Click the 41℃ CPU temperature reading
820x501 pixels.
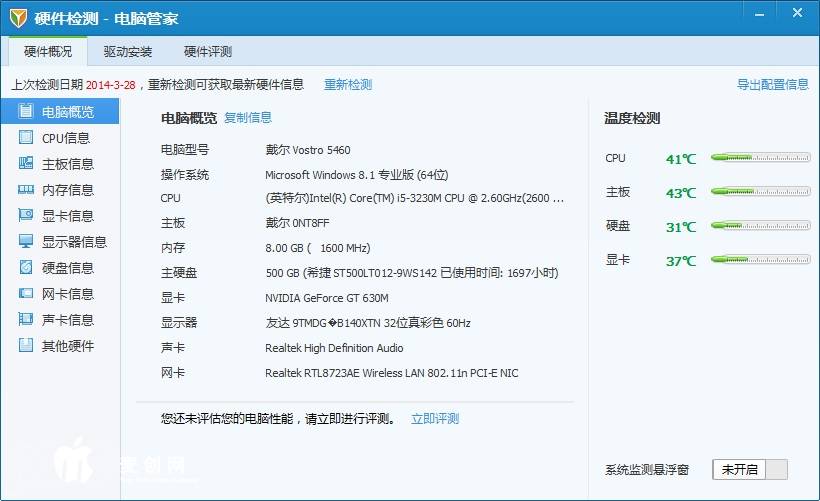(x=681, y=159)
